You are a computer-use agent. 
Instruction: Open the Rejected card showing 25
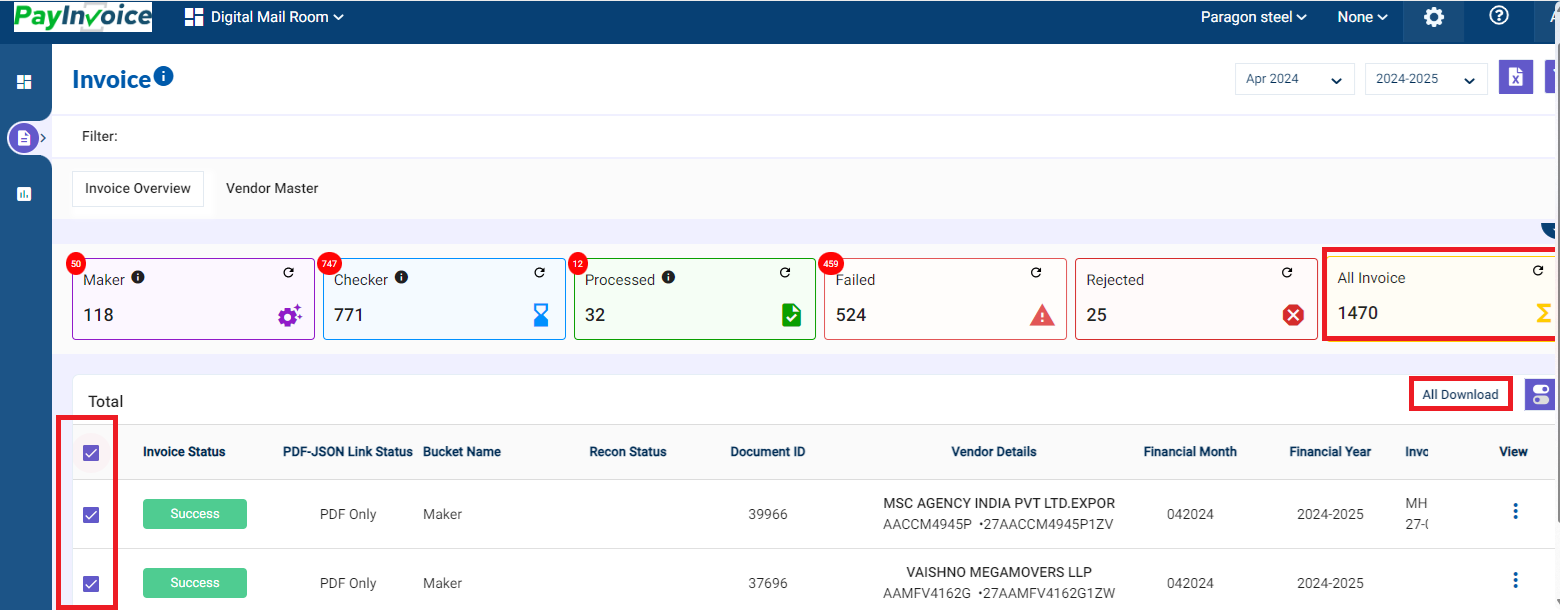tap(1197, 299)
